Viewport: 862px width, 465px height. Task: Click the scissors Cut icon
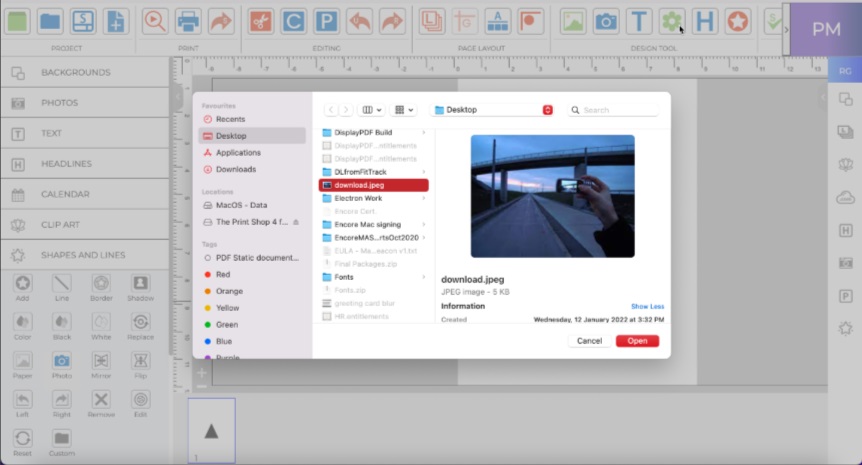(x=261, y=22)
